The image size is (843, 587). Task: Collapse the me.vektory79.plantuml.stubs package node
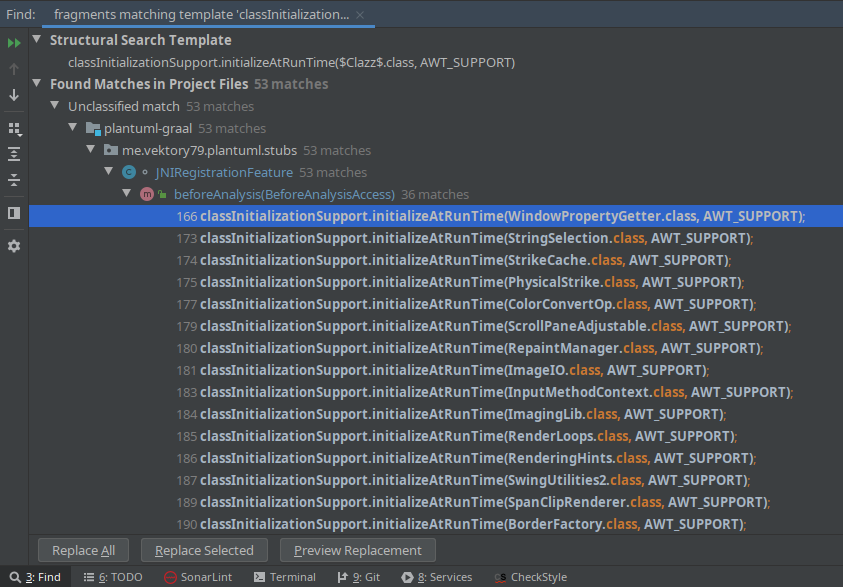pos(91,149)
